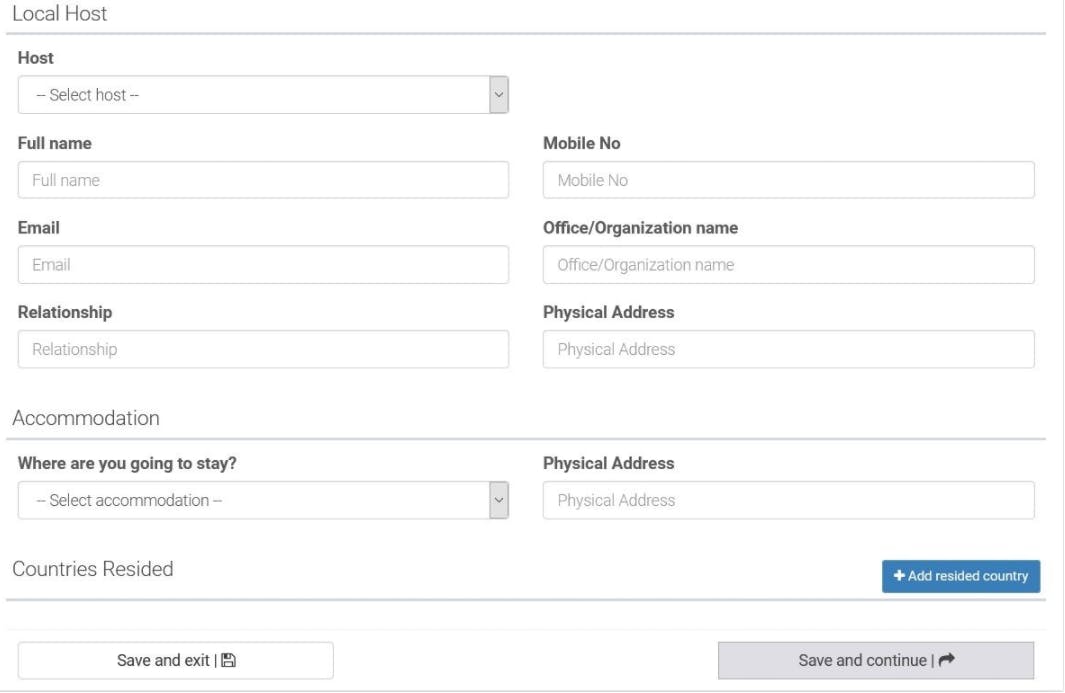
Task: Click the Local Host section heading
Action: pos(60,14)
